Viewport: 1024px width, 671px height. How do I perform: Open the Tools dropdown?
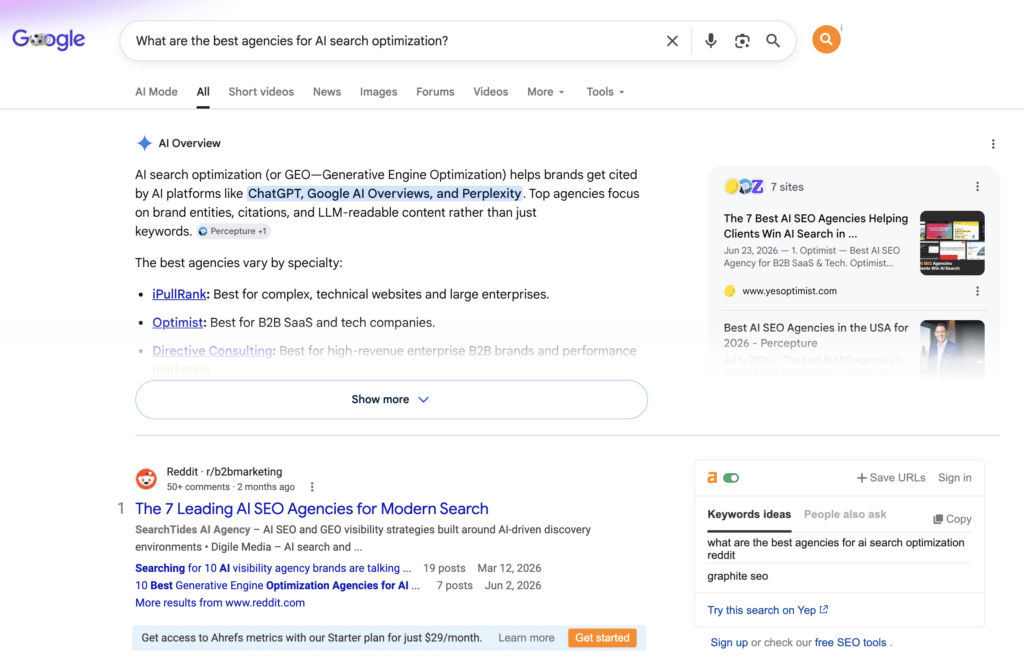click(605, 92)
